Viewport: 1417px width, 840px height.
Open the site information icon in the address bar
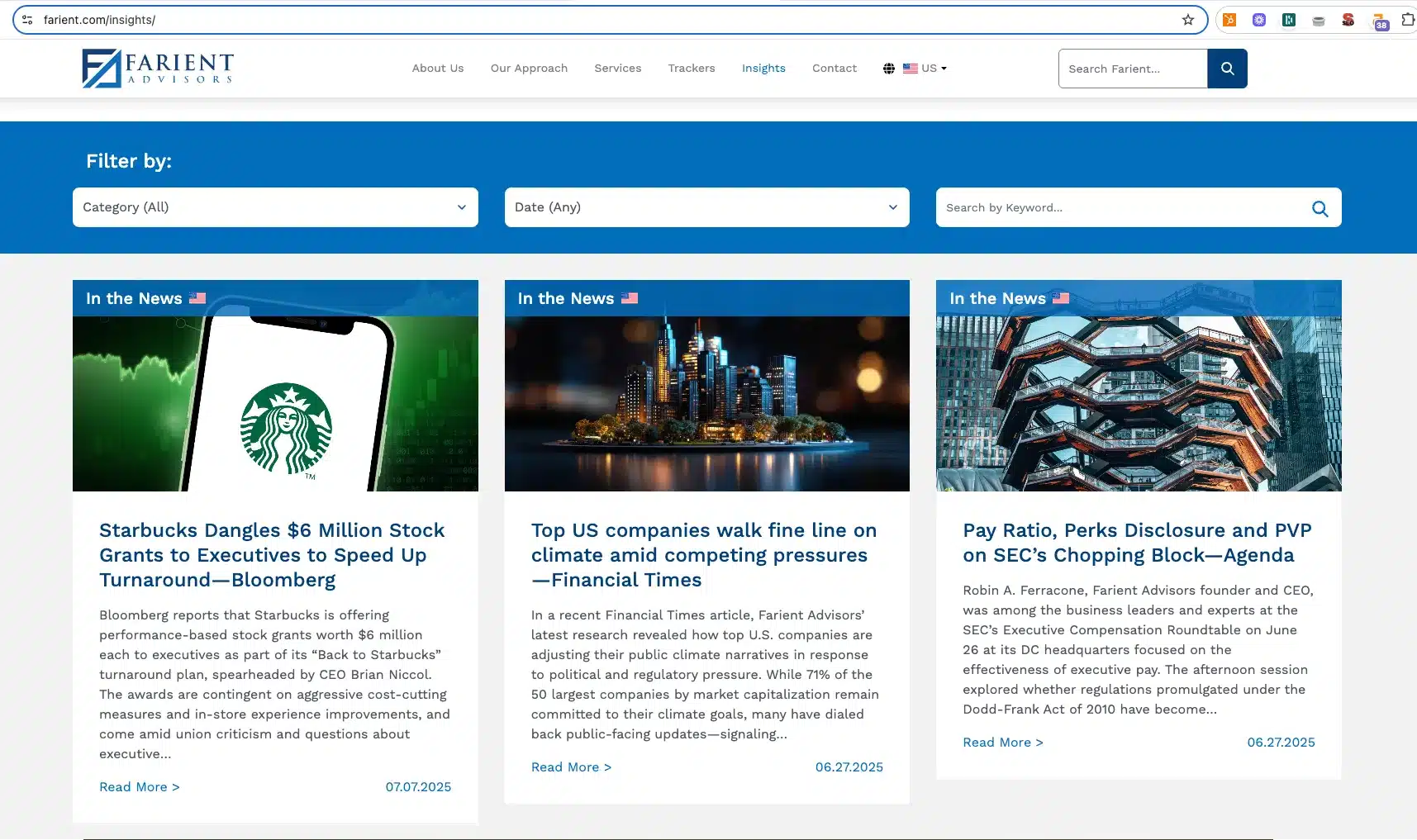27,20
